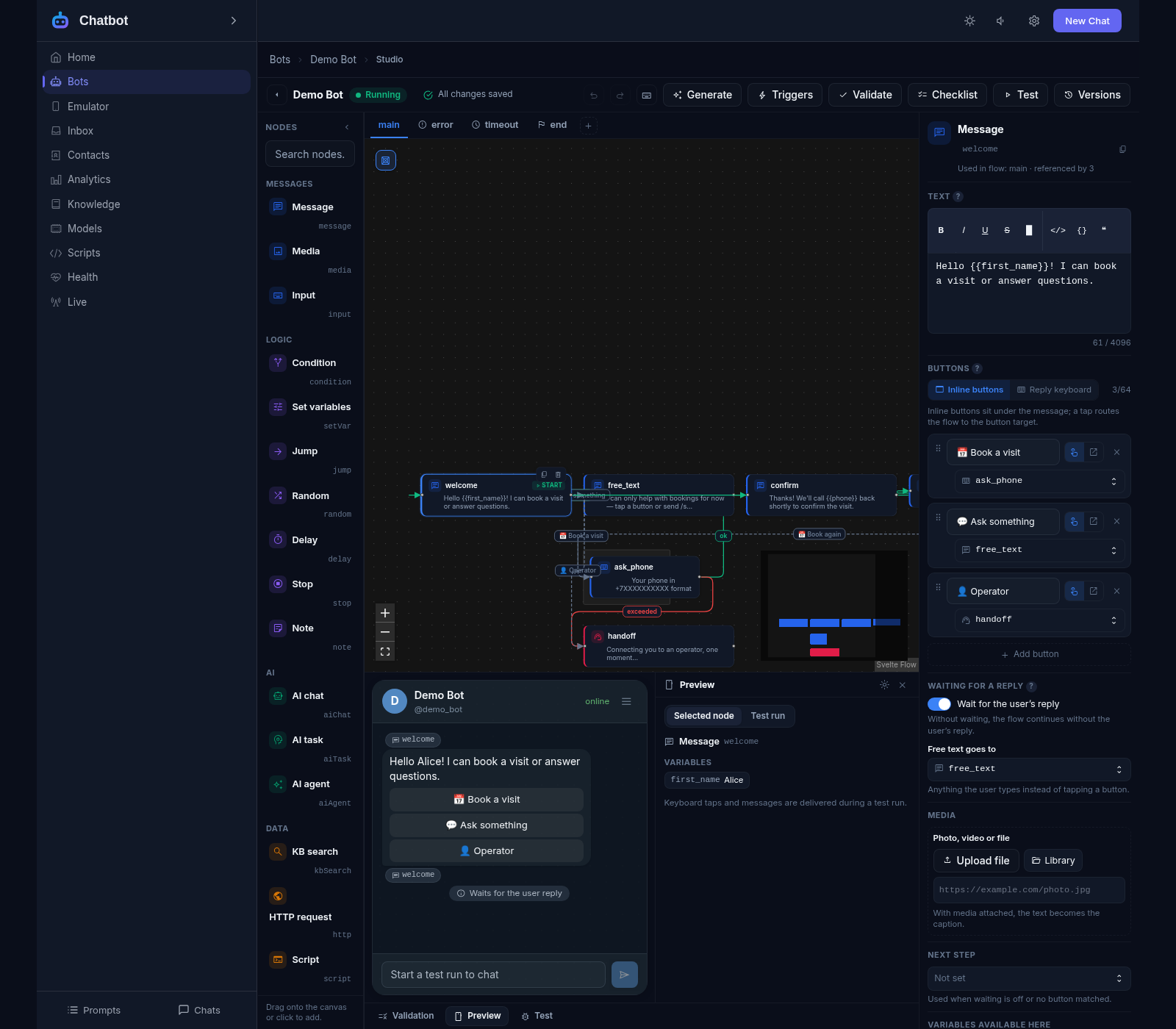Open the handoff target dropdown

pos(1039,620)
